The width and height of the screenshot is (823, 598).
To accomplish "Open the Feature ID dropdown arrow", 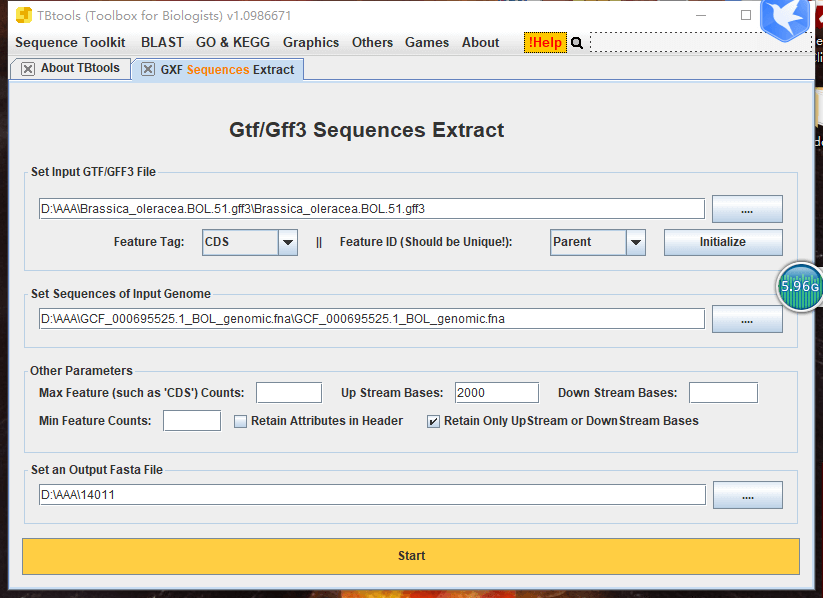I will click(x=636, y=243).
